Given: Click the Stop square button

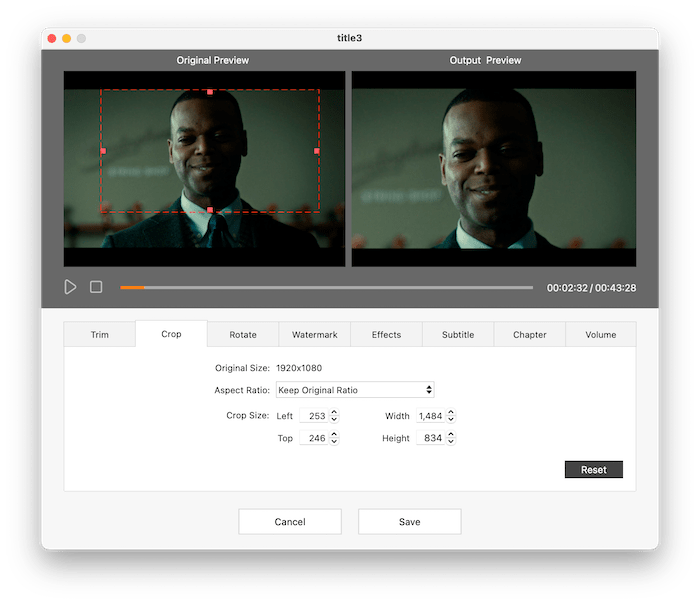Looking at the screenshot, I should tap(96, 287).
